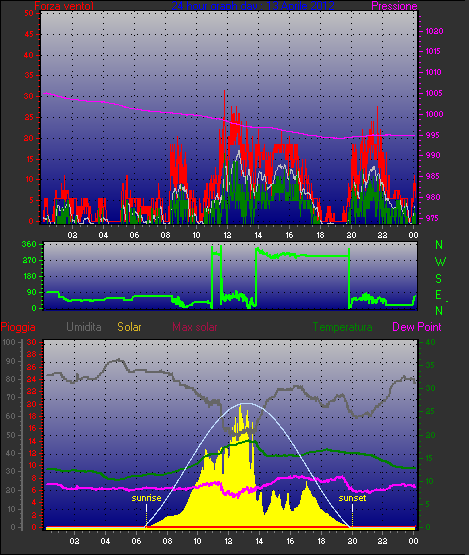Screen dimensions: 469x555
Task: Click the 06 hour label beneath the solar chart
Action: tap(136, 541)
